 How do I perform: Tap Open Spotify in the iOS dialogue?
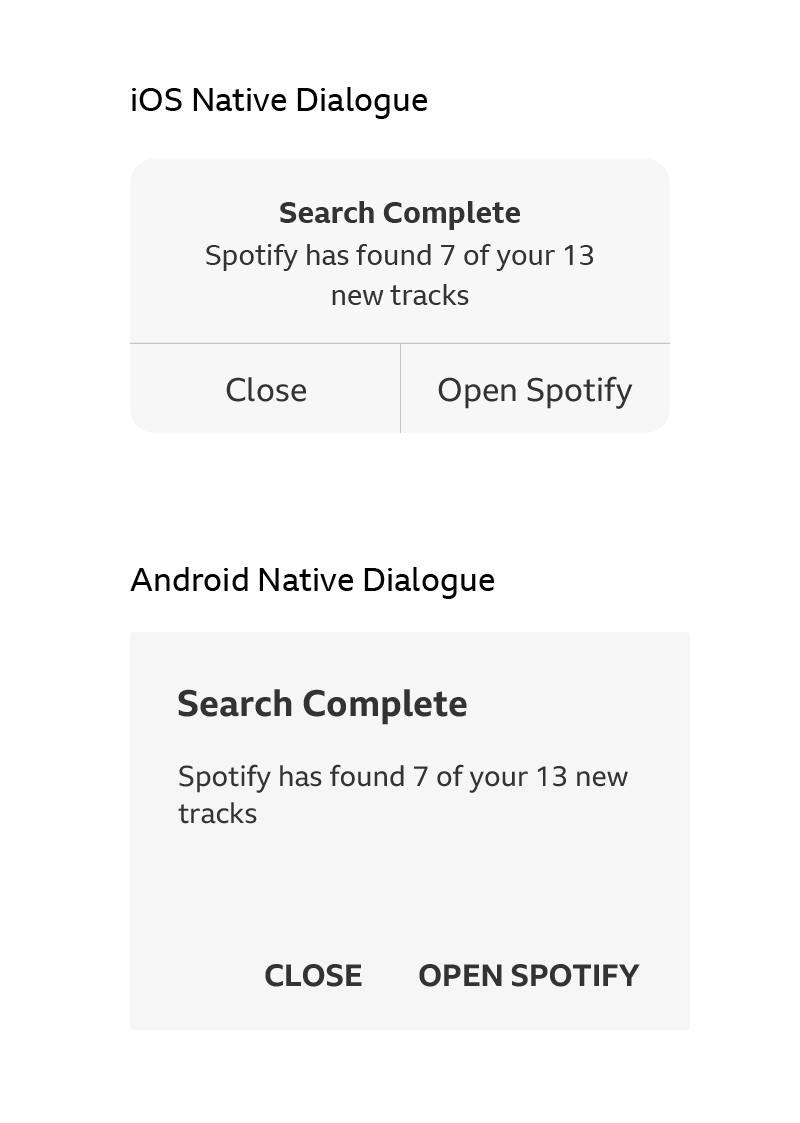534,390
